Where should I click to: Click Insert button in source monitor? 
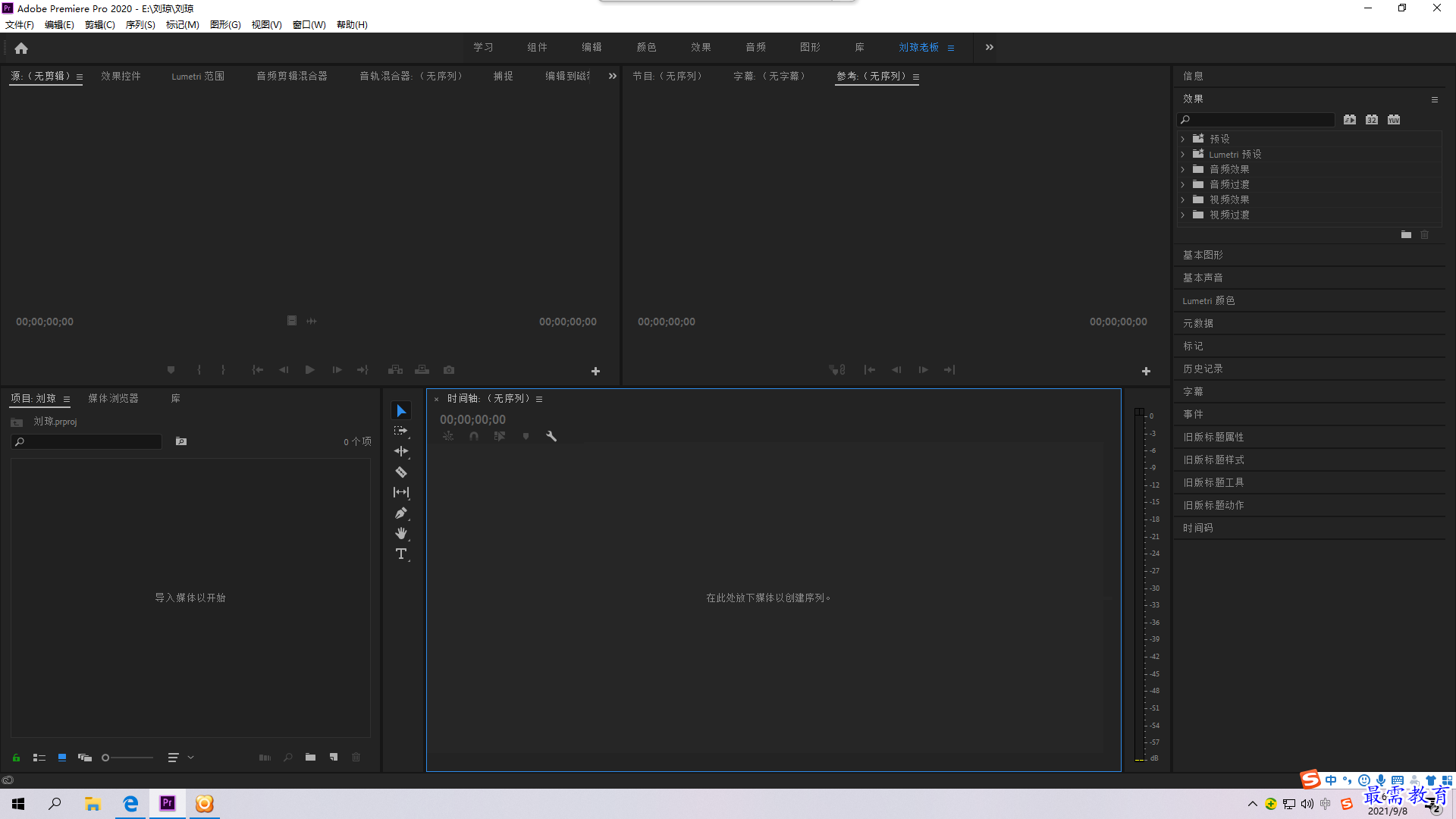click(x=395, y=370)
